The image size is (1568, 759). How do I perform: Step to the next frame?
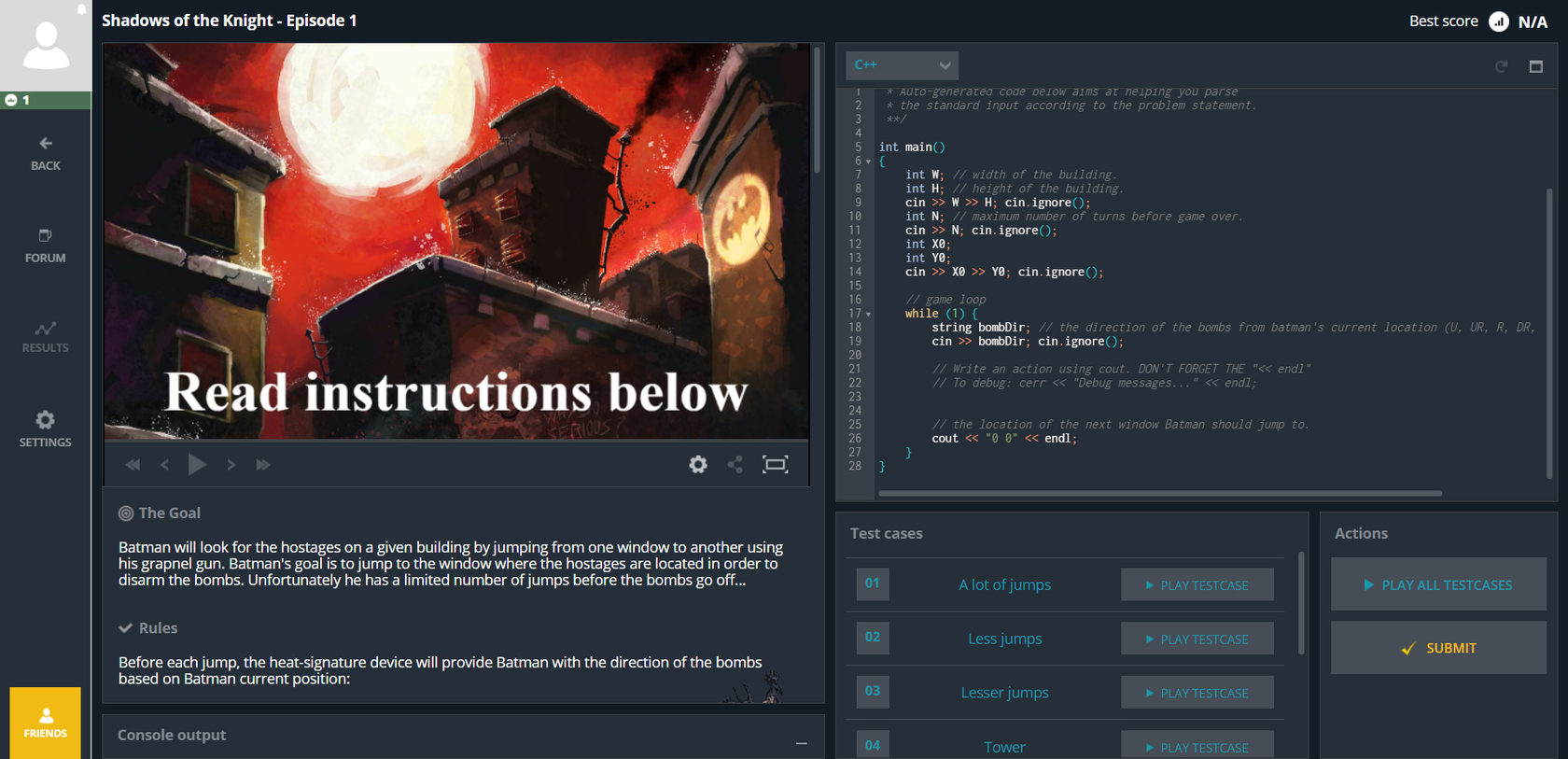click(231, 465)
